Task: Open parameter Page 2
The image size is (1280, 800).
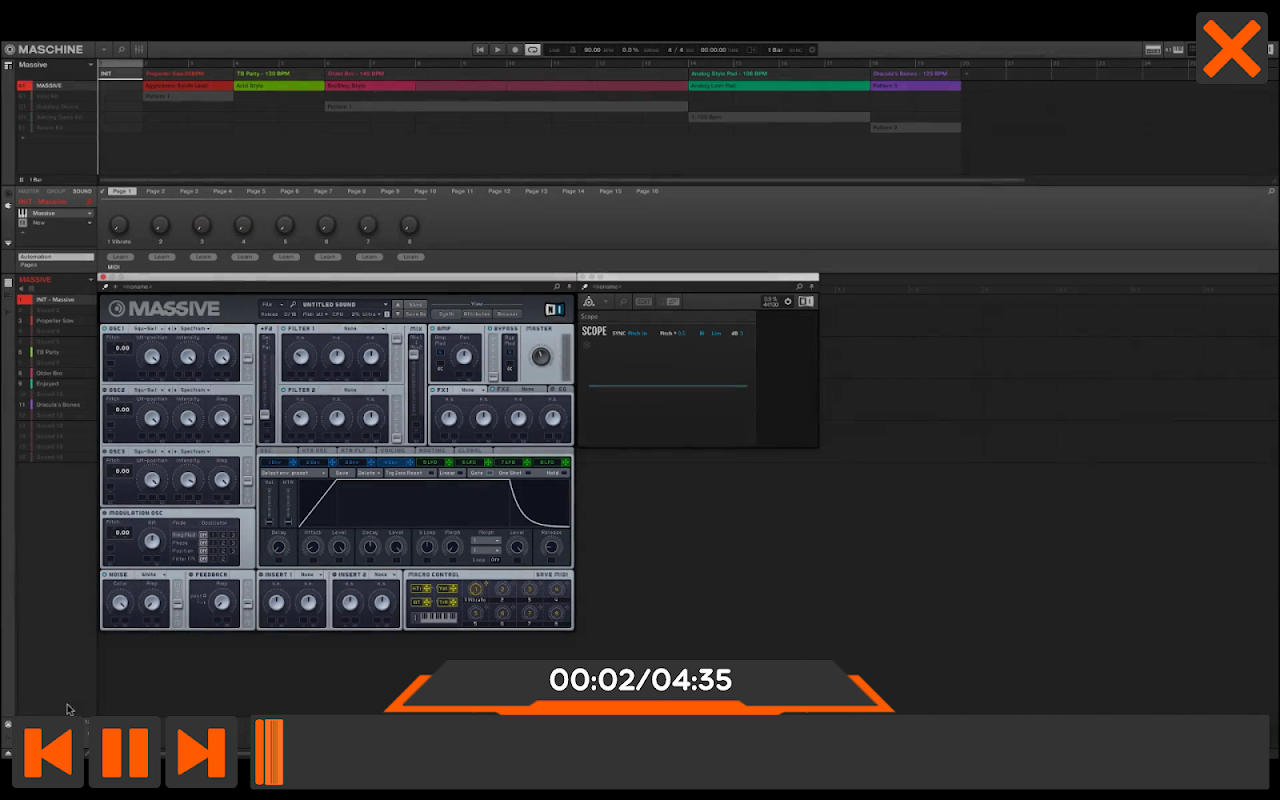Action: click(156, 191)
